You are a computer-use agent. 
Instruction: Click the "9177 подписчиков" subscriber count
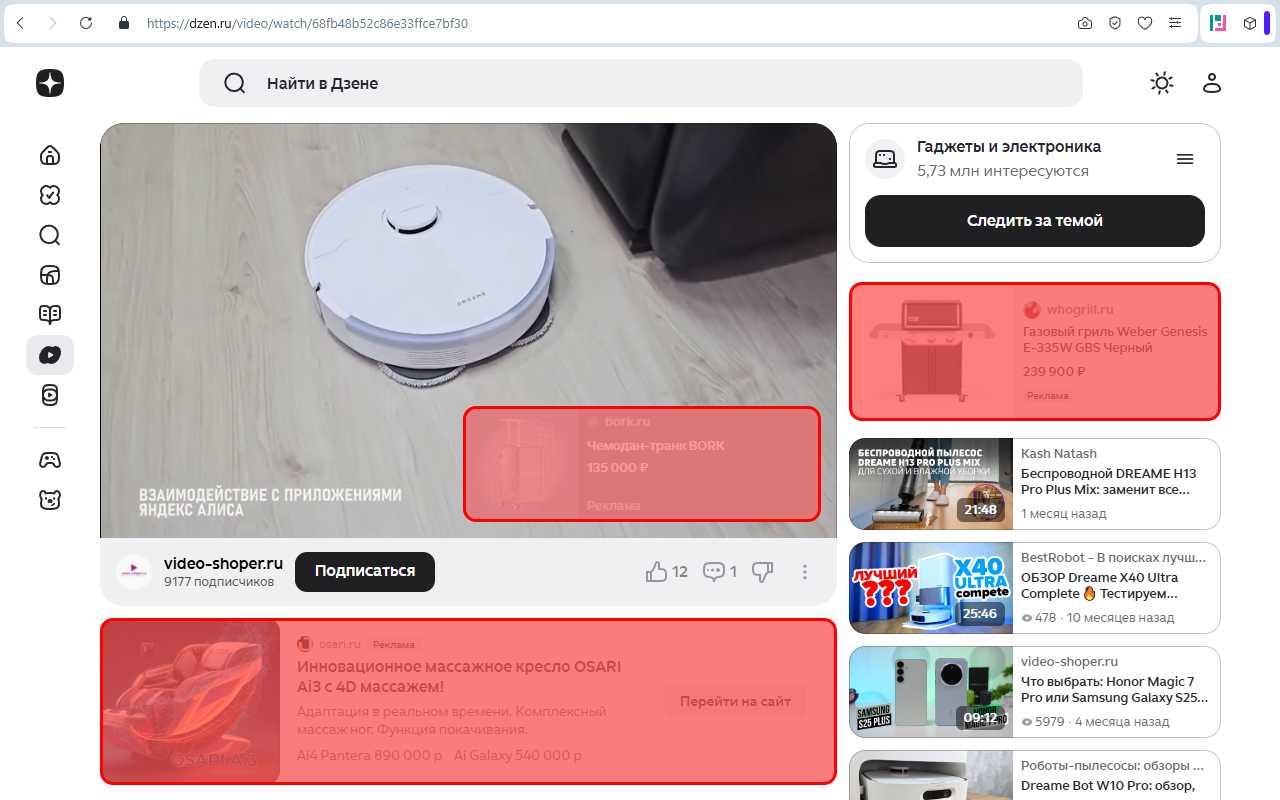[x=219, y=582]
